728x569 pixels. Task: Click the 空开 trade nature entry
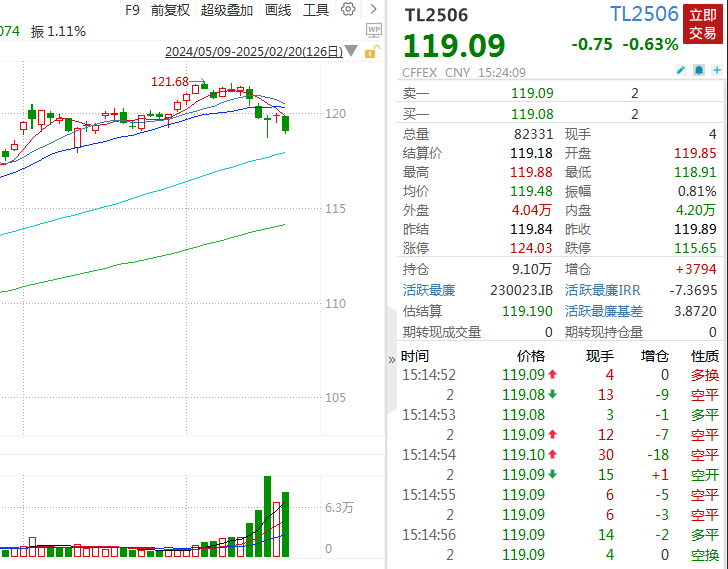point(705,475)
